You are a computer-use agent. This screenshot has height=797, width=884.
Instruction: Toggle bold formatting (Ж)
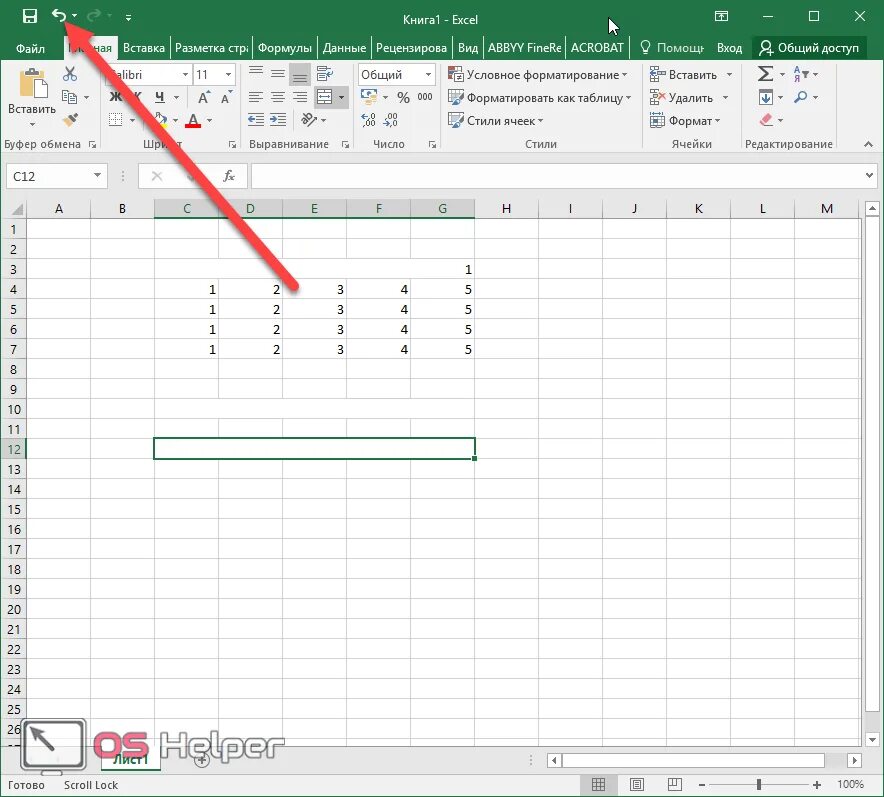[115, 97]
